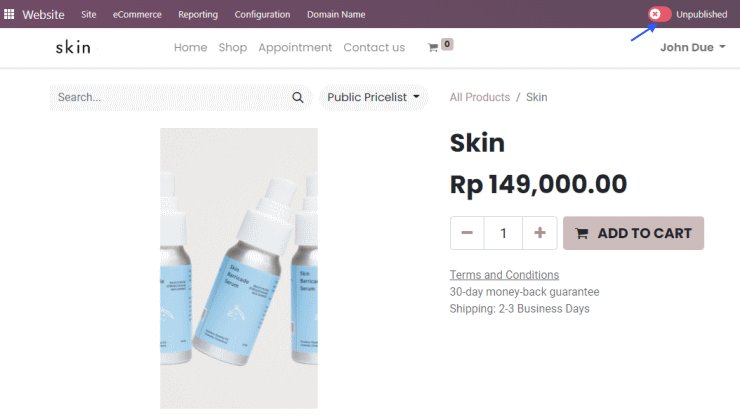The height and width of the screenshot is (420, 740).
Task: Open the apps grid menu icon
Action: coord(9,14)
